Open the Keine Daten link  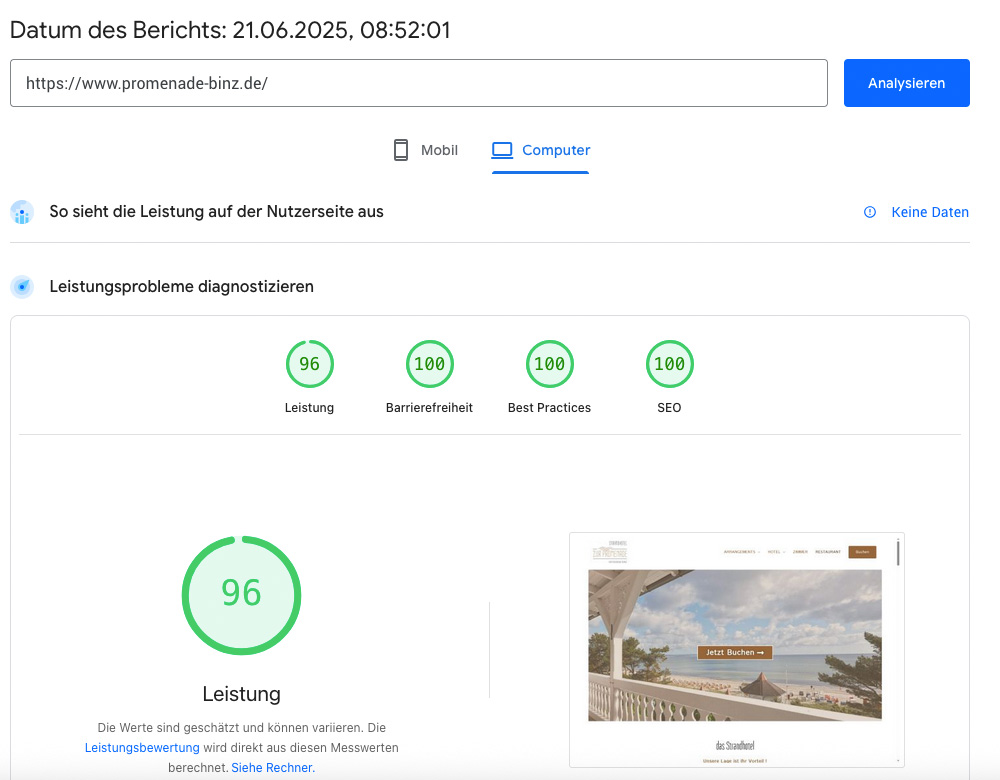pyautogui.click(x=930, y=212)
